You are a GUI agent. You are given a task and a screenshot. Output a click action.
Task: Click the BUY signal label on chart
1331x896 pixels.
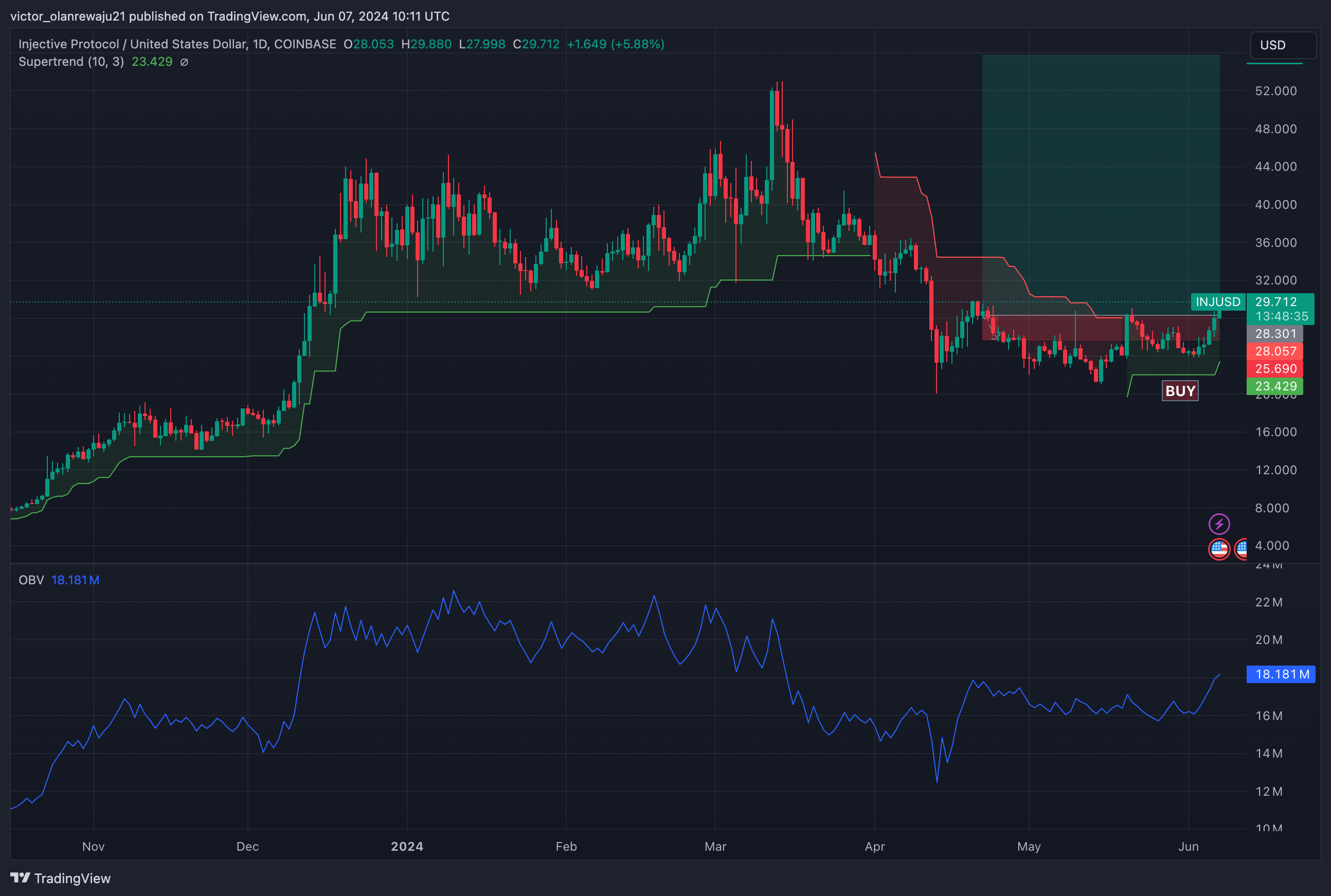(1180, 391)
